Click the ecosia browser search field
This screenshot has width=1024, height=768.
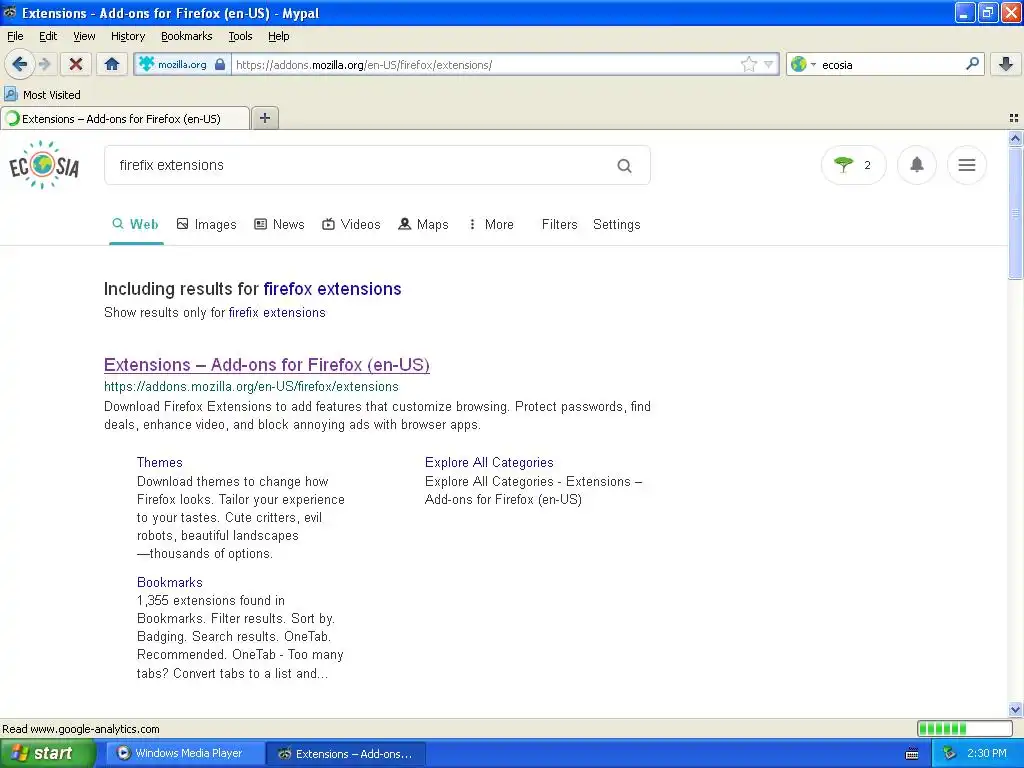pos(891,65)
